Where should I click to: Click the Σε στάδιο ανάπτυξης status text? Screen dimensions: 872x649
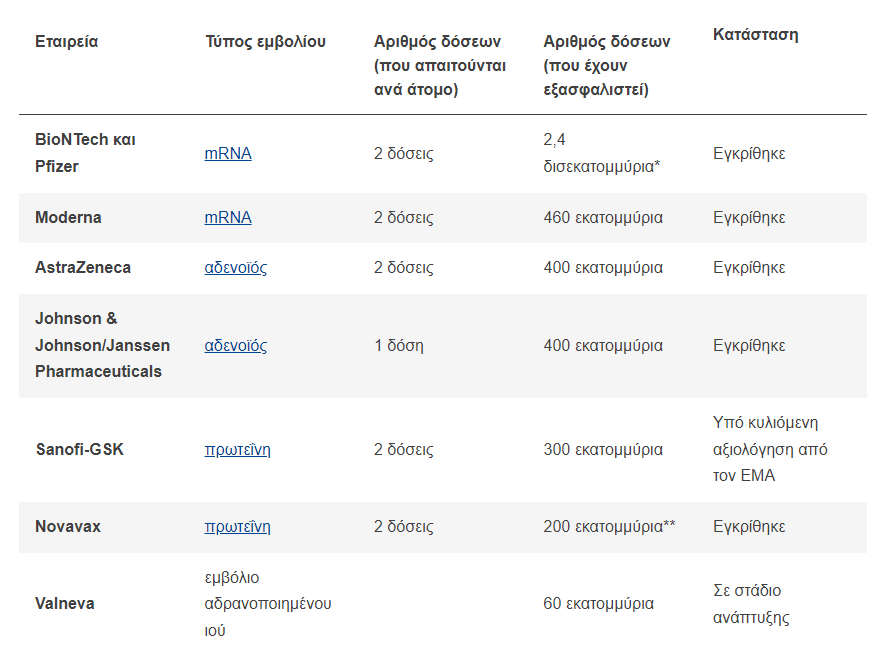751,604
